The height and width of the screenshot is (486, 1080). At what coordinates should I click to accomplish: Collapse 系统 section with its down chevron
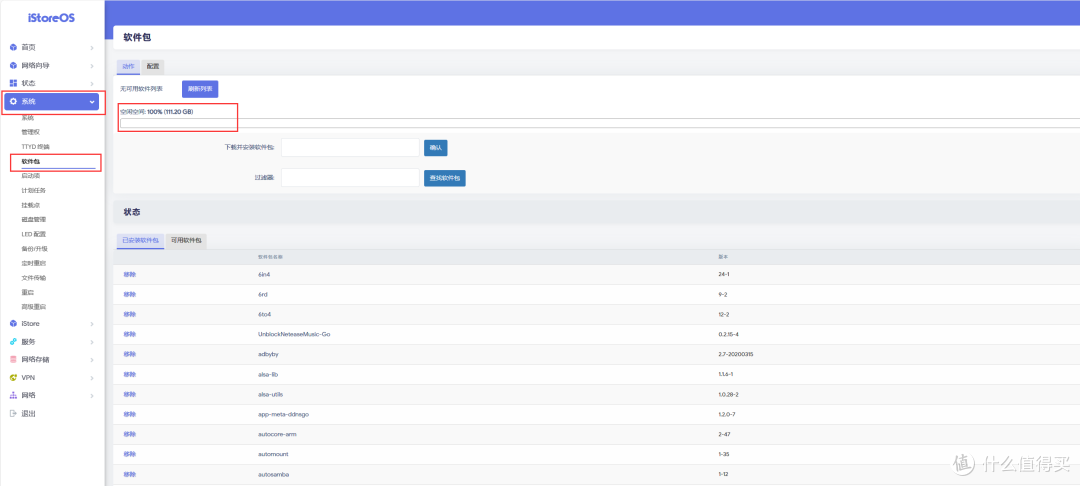(92, 102)
